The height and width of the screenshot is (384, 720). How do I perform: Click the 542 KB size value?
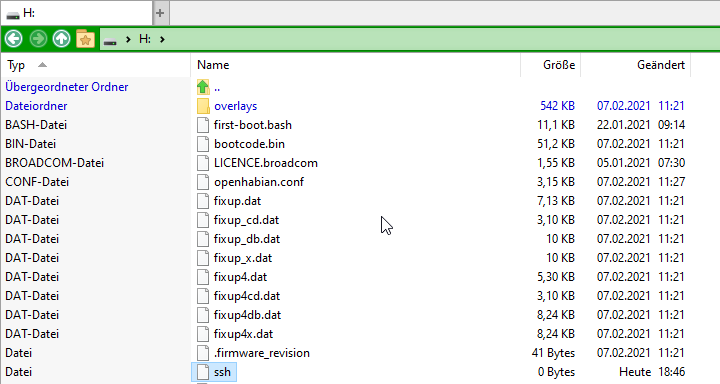tap(557, 106)
